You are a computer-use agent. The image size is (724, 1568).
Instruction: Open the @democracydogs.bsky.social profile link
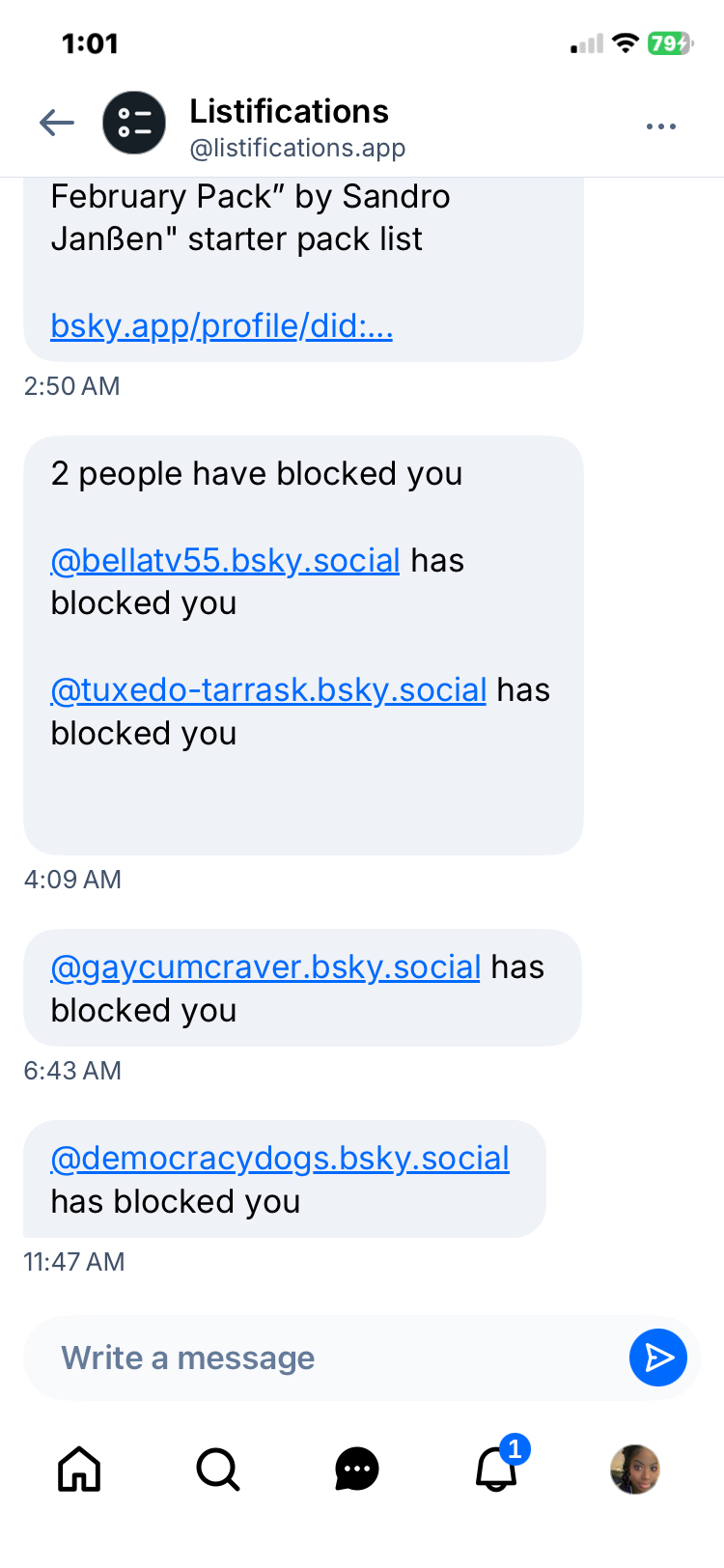pos(280,1159)
